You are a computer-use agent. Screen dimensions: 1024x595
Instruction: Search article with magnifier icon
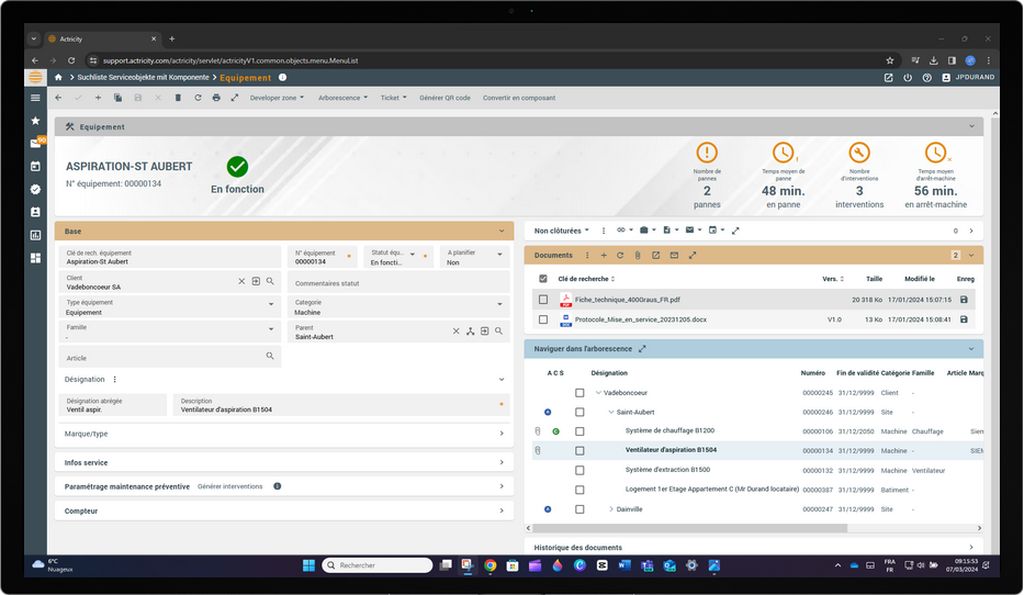pyautogui.click(x=270, y=356)
